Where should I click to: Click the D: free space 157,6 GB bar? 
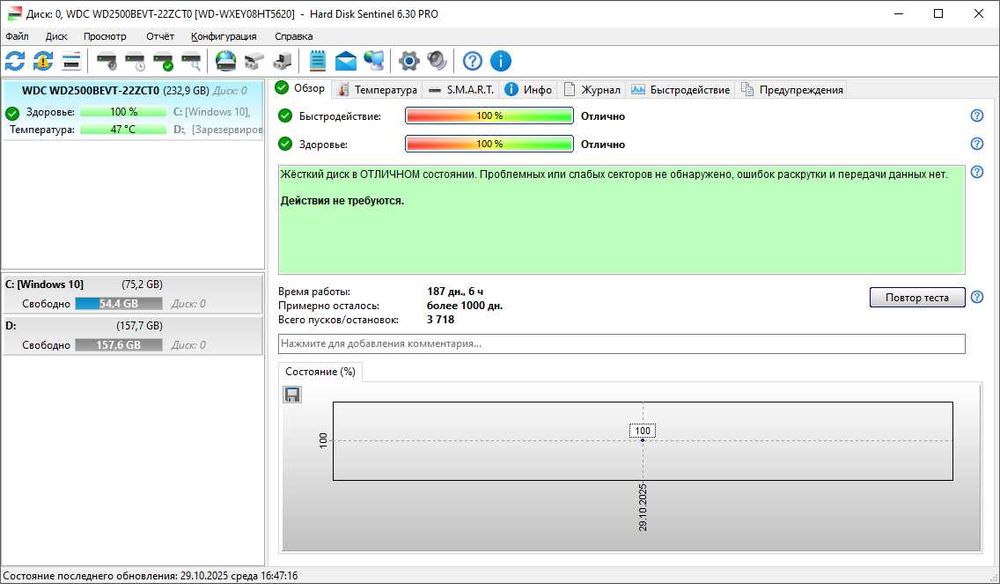[x=119, y=345]
